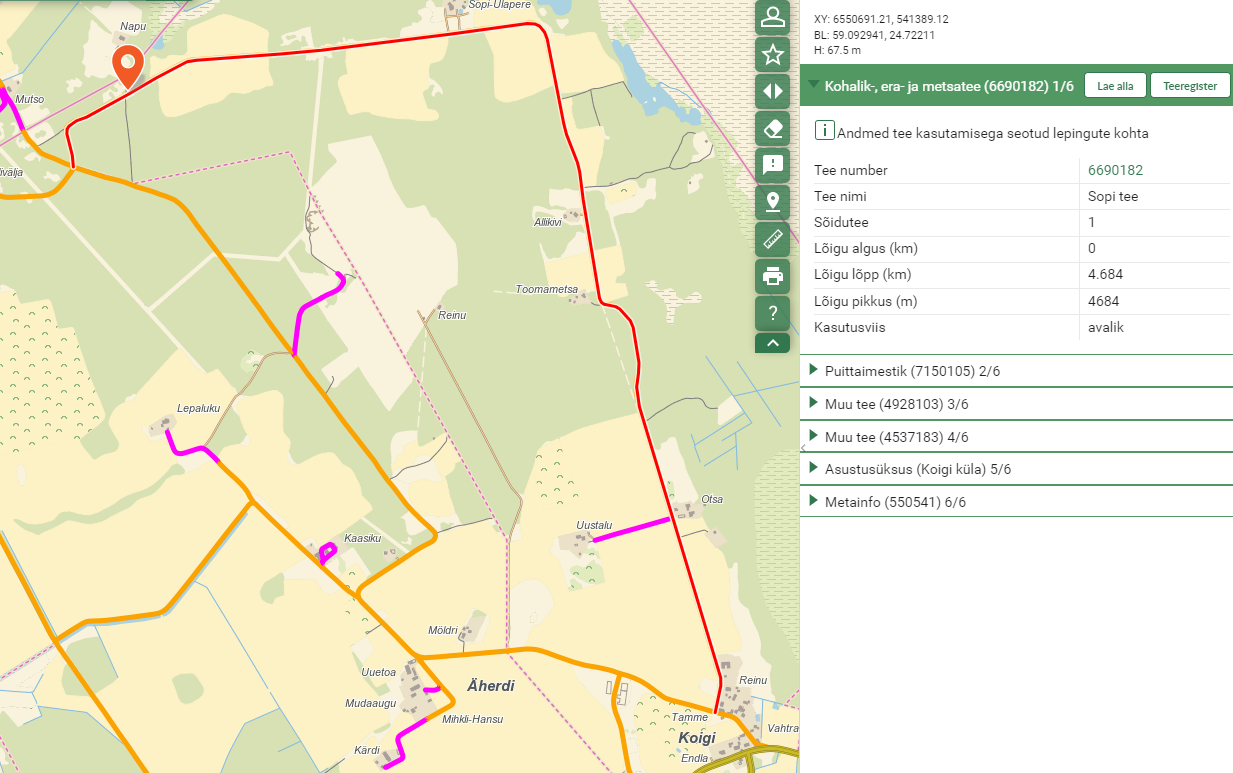Select the ruler measurement tool
1233x773 pixels.
click(772, 239)
